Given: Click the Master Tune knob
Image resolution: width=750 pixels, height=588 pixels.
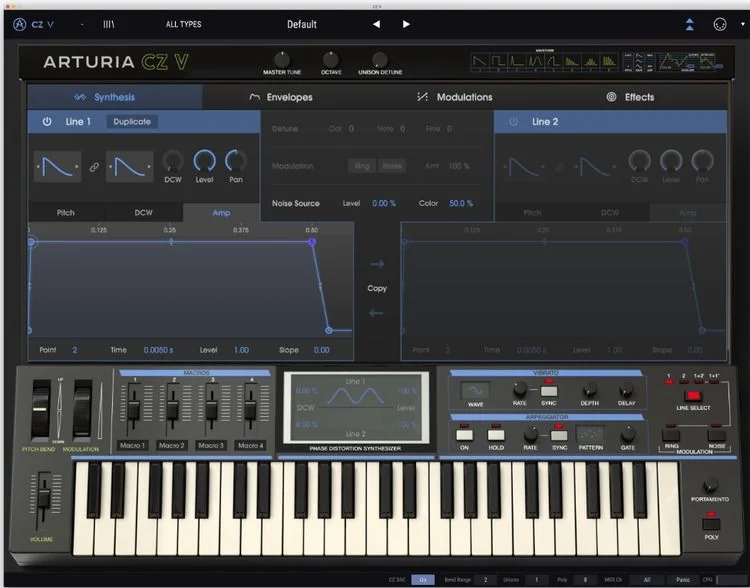Looking at the screenshot, I should tap(282, 60).
